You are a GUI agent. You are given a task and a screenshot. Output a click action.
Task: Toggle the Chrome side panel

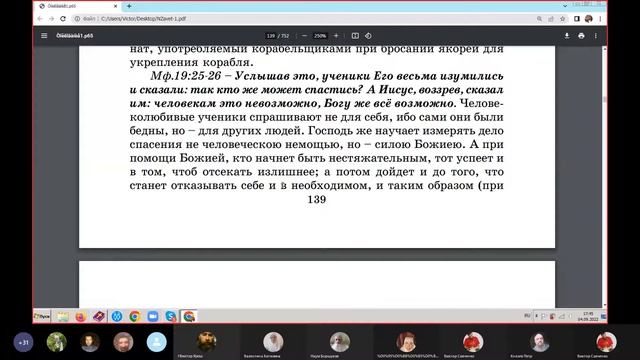[577, 19]
